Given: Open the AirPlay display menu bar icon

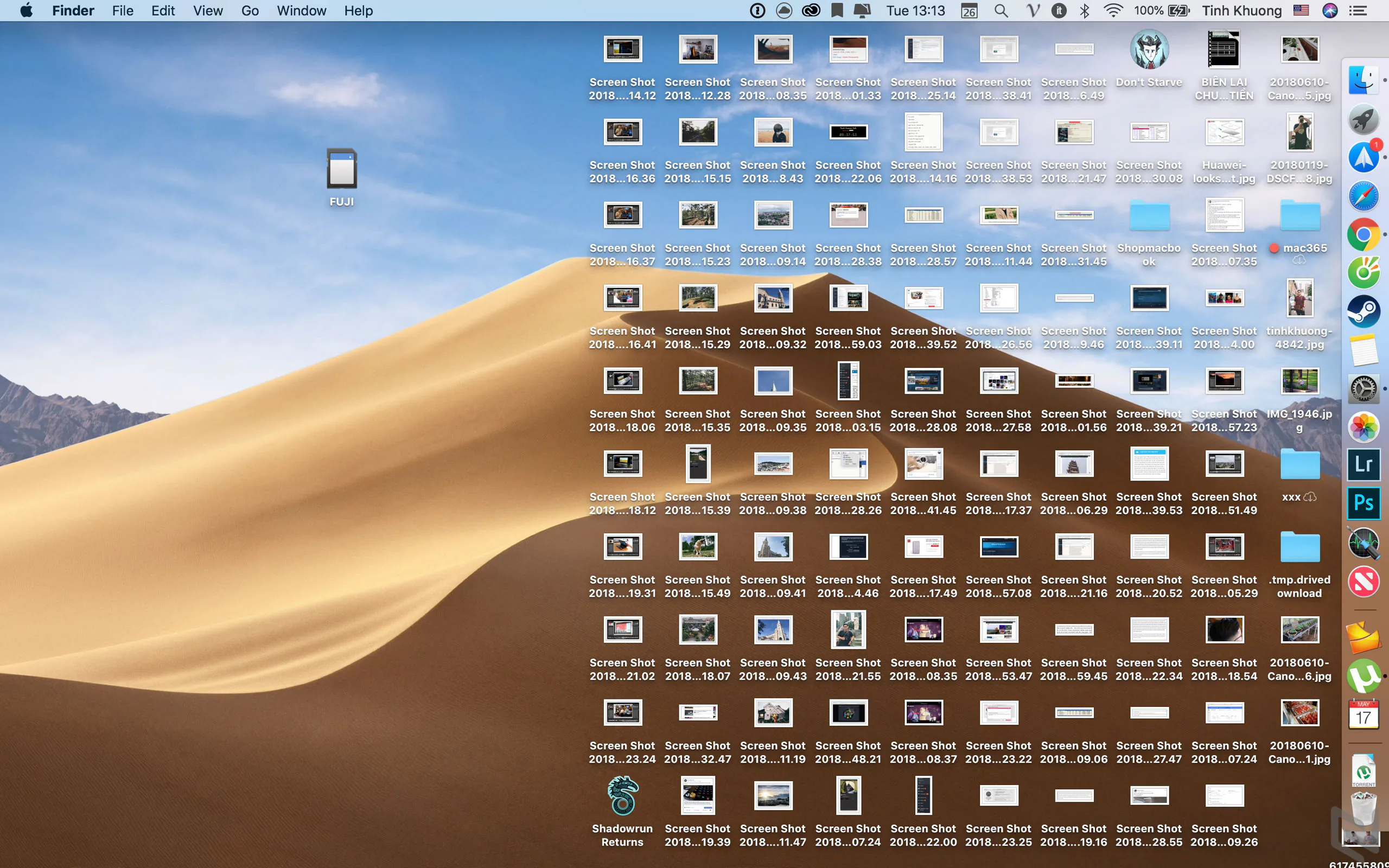Looking at the screenshot, I should tap(862, 10).
